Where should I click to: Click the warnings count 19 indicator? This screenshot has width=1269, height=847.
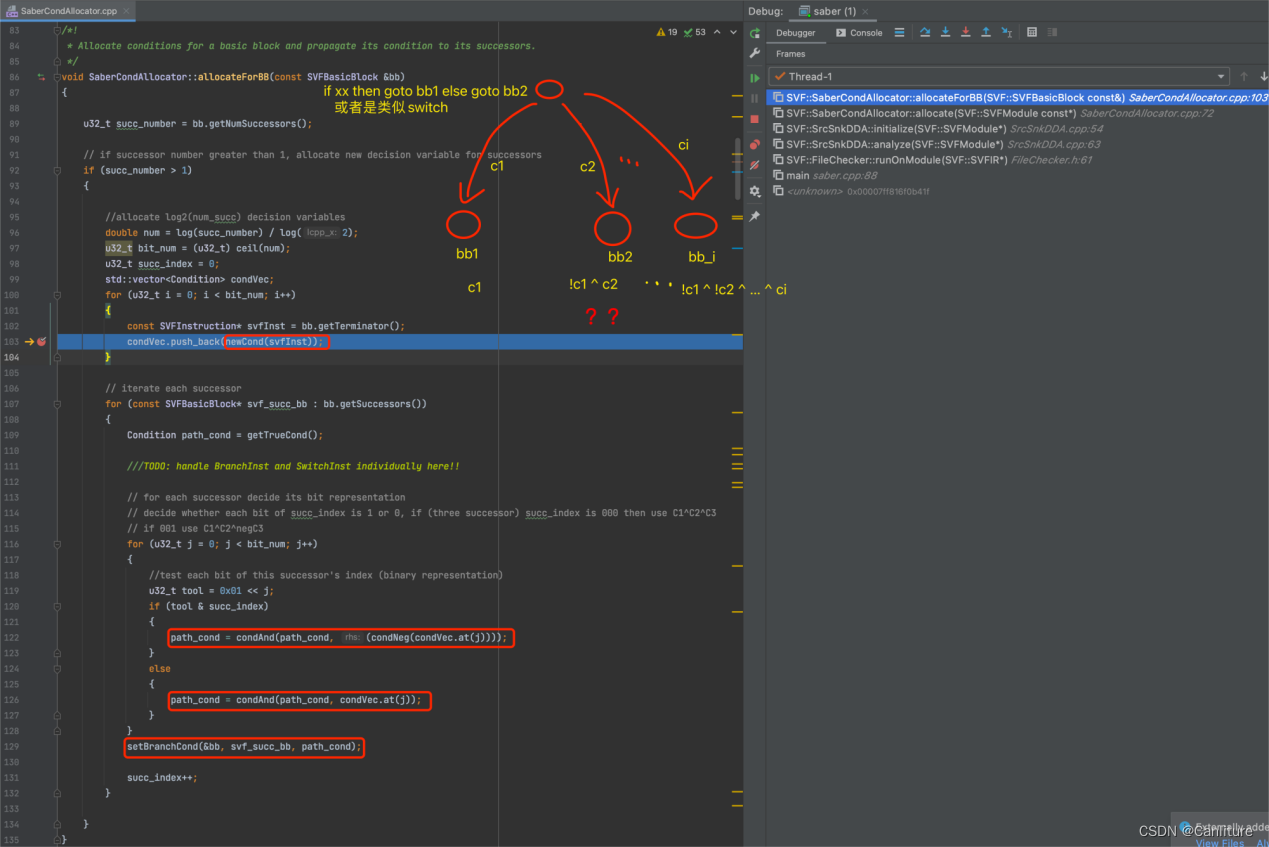click(667, 32)
